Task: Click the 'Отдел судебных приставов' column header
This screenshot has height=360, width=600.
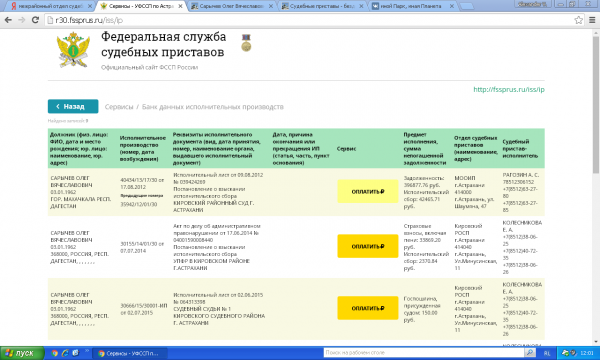Action: click(x=476, y=148)
